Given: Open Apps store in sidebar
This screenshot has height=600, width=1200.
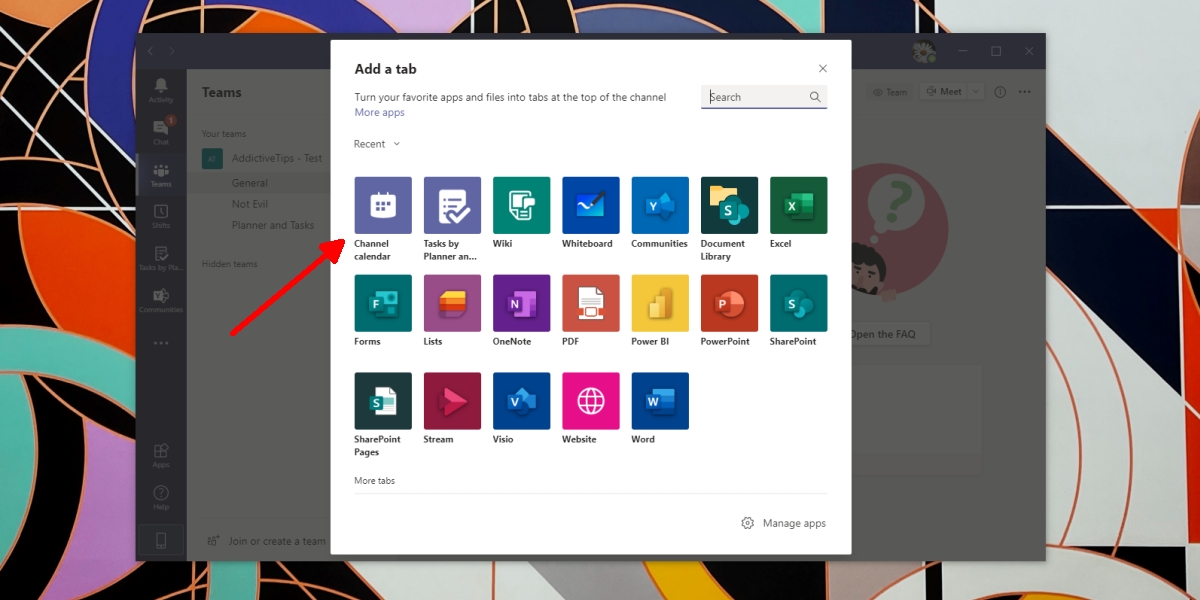Looking at the screenshot, I should point(161,455).
